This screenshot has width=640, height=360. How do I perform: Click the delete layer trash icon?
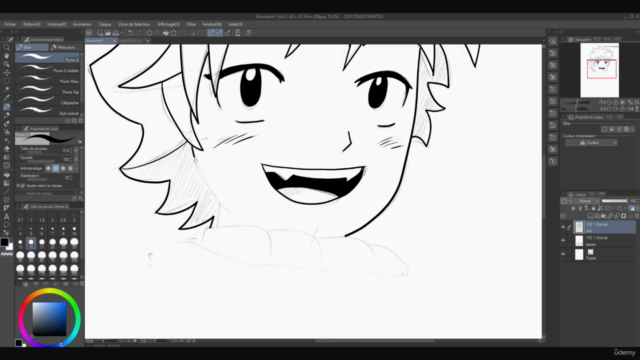637,216
